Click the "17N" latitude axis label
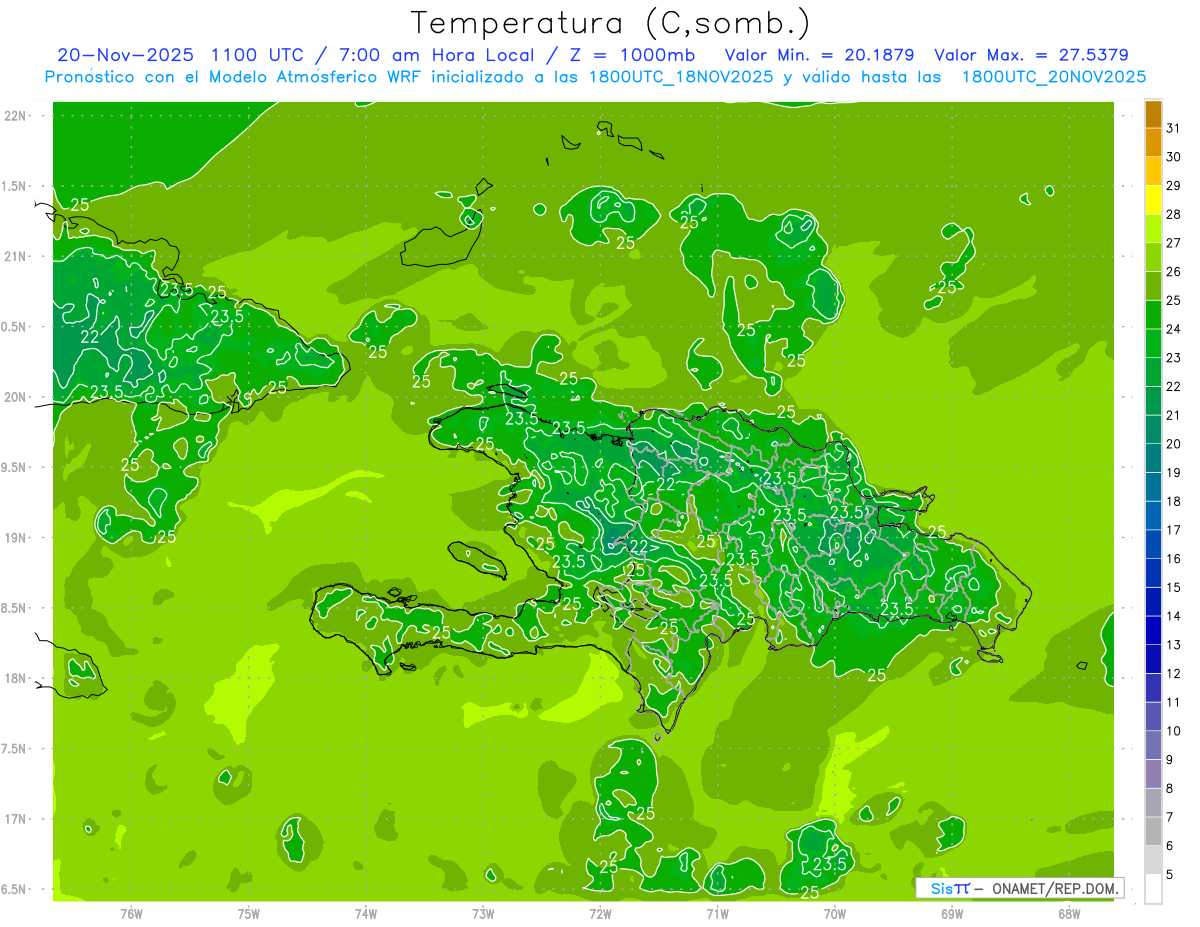The width and height of the screenshot is (1200, 927). pyautogui.click(x=16, y=820)
